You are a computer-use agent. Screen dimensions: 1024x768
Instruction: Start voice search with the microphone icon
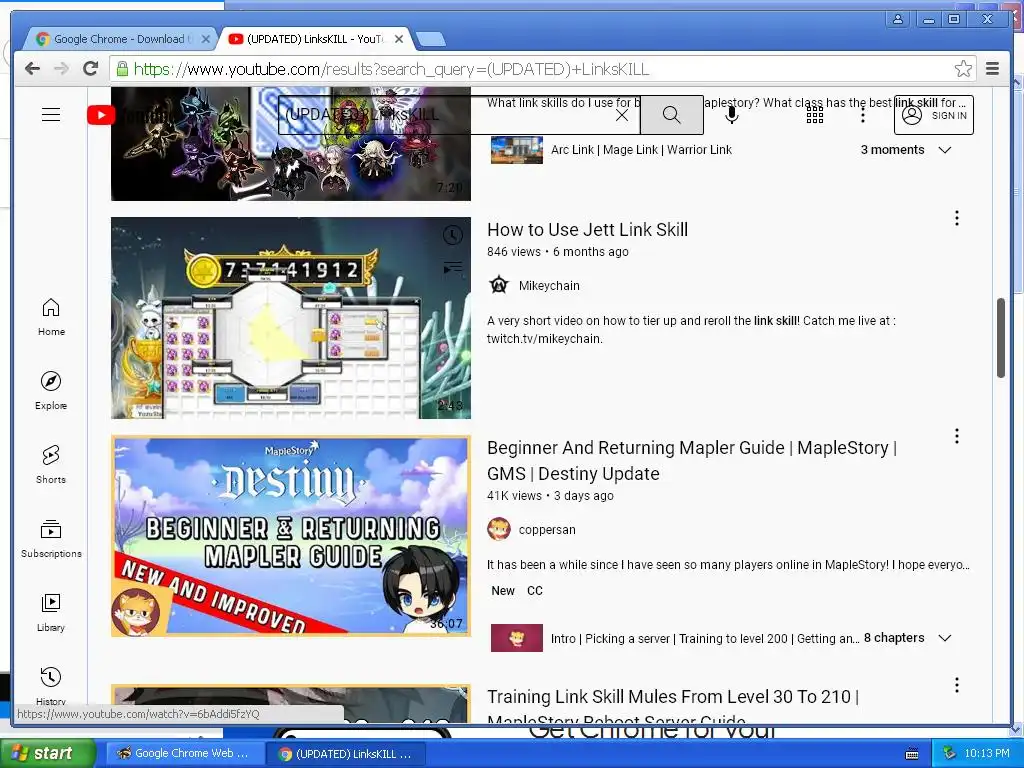[732, 115]
